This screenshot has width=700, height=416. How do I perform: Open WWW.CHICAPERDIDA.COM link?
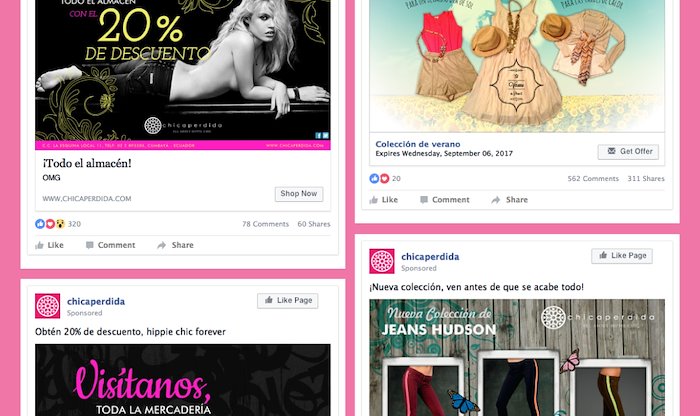87,199
